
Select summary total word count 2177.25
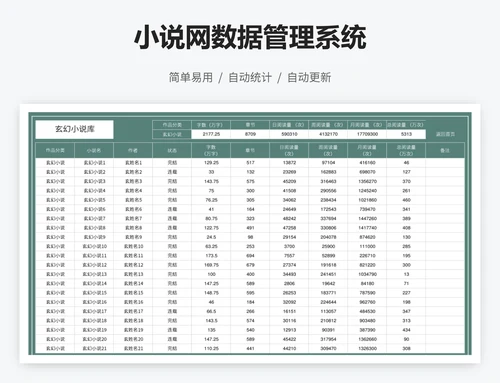211,134
